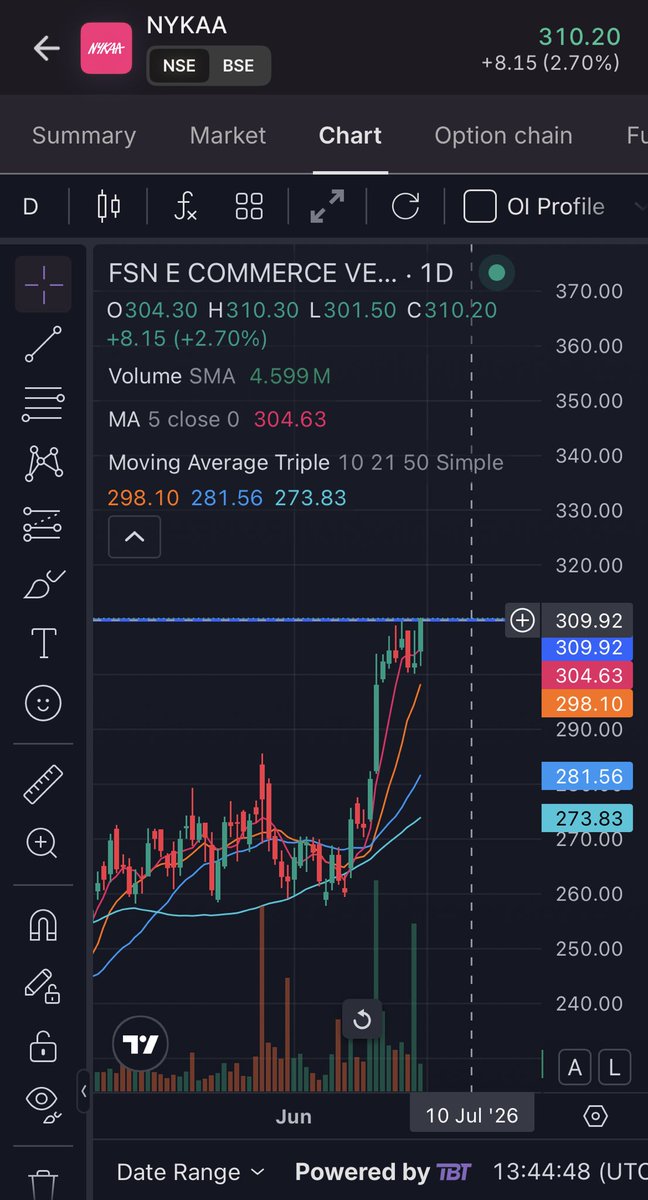Click the blue 309.92 price label
The width and height of the screenshot is (648, 1200).
click(x=589, y=647)
